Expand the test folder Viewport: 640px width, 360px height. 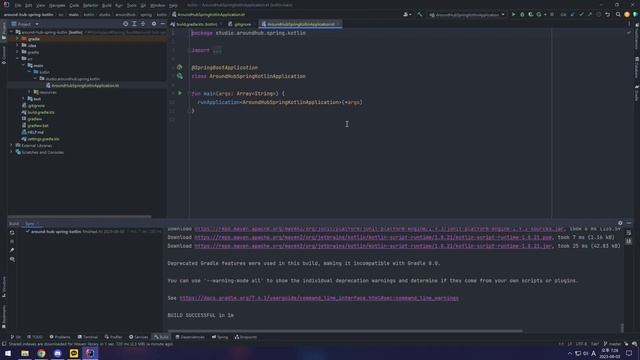[24, 99]
